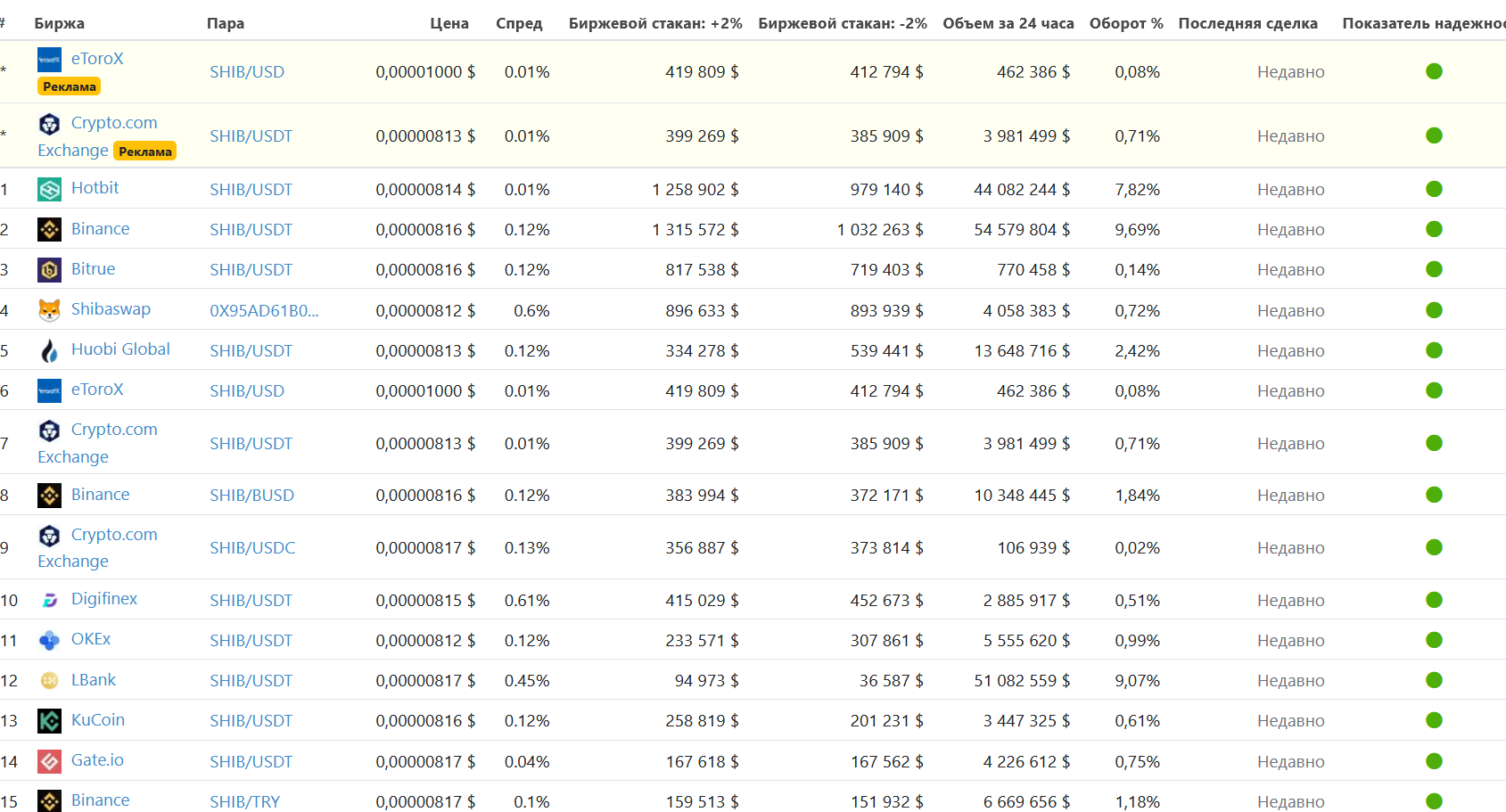Open the Shibaswap exchange link

[111, 309]
